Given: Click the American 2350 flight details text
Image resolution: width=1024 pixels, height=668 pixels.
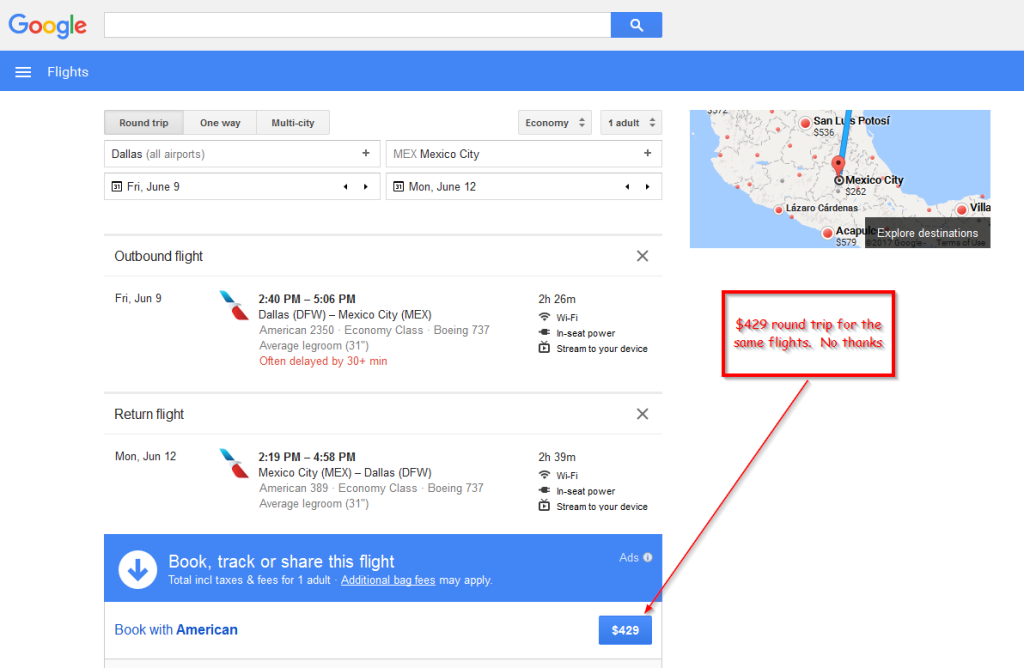Looking at the screenshot, I should tap(374, 330).
